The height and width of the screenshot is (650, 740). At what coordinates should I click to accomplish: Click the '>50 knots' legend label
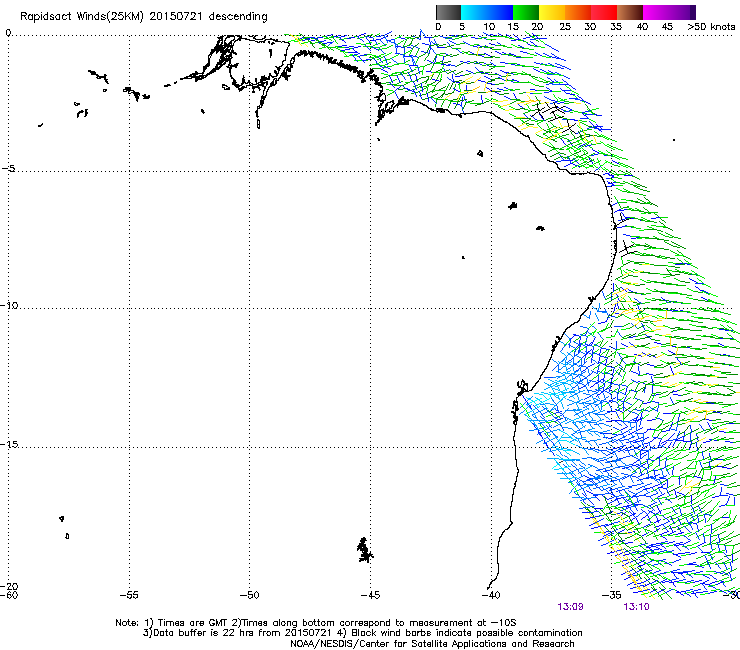[711, 26]
